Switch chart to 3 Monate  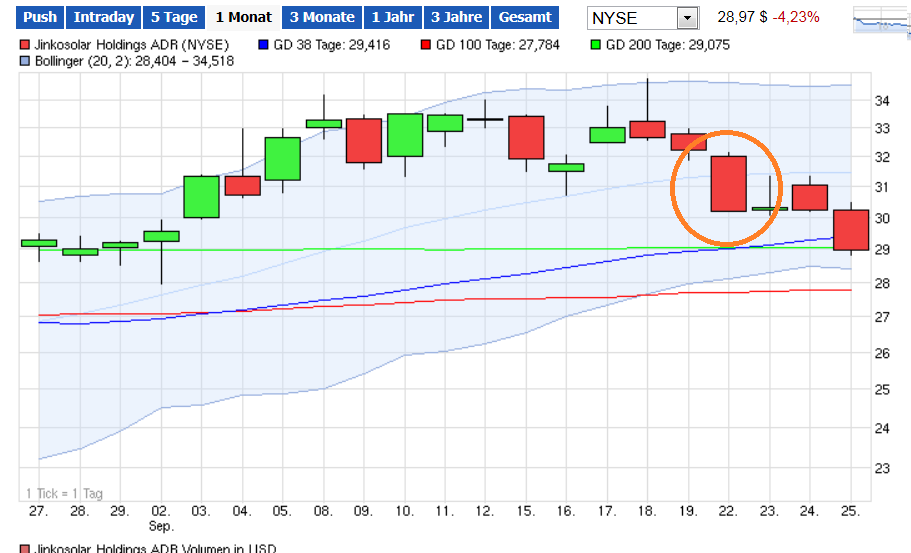point(322,17)
